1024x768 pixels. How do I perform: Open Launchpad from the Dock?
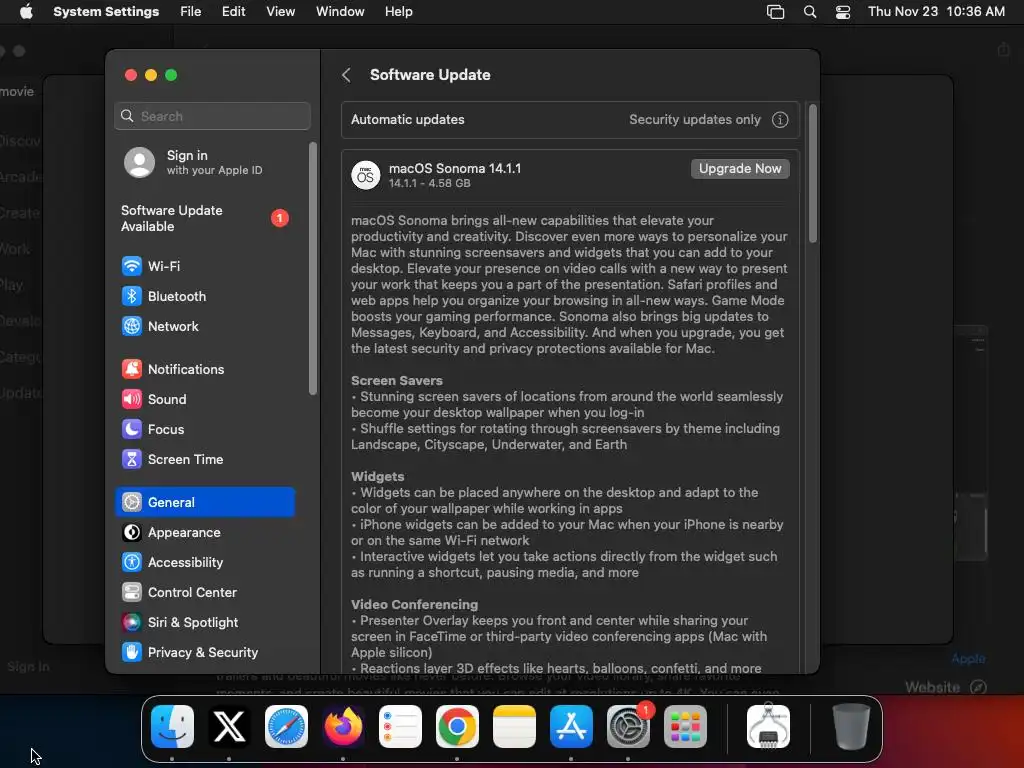pos(685,726)
